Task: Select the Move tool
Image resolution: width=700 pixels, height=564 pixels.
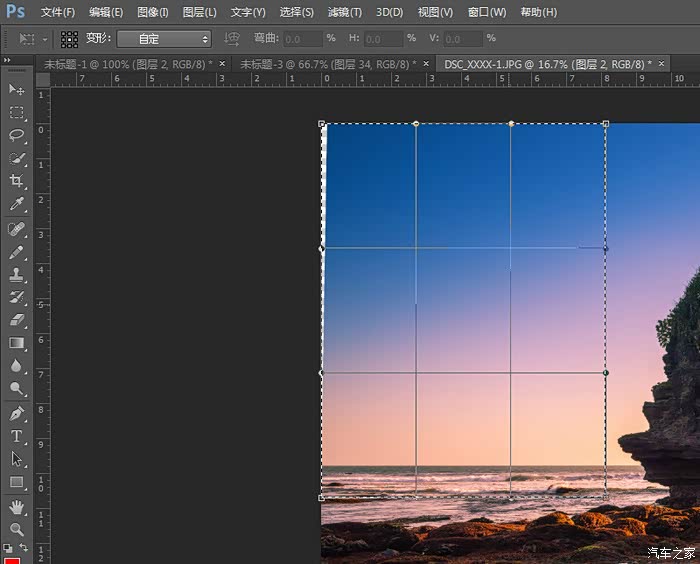Action: pyautogui.click(x=17, y=89)
